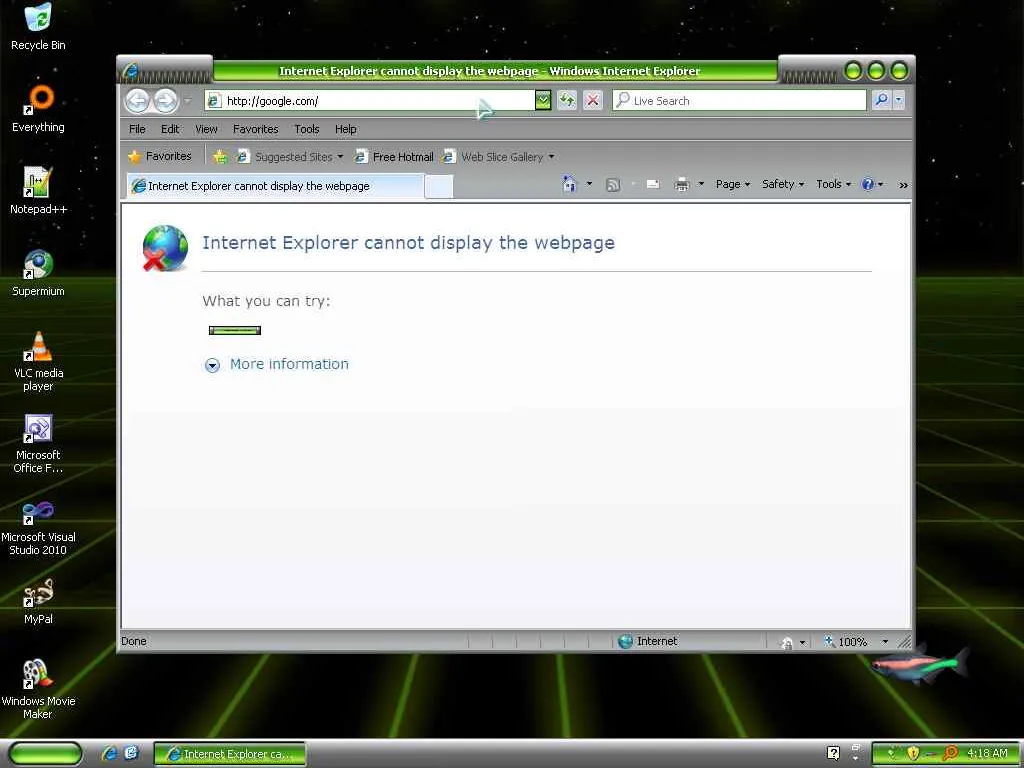Expand the More information section
The image size is (1024, 768).
click(x=276, y=364)
